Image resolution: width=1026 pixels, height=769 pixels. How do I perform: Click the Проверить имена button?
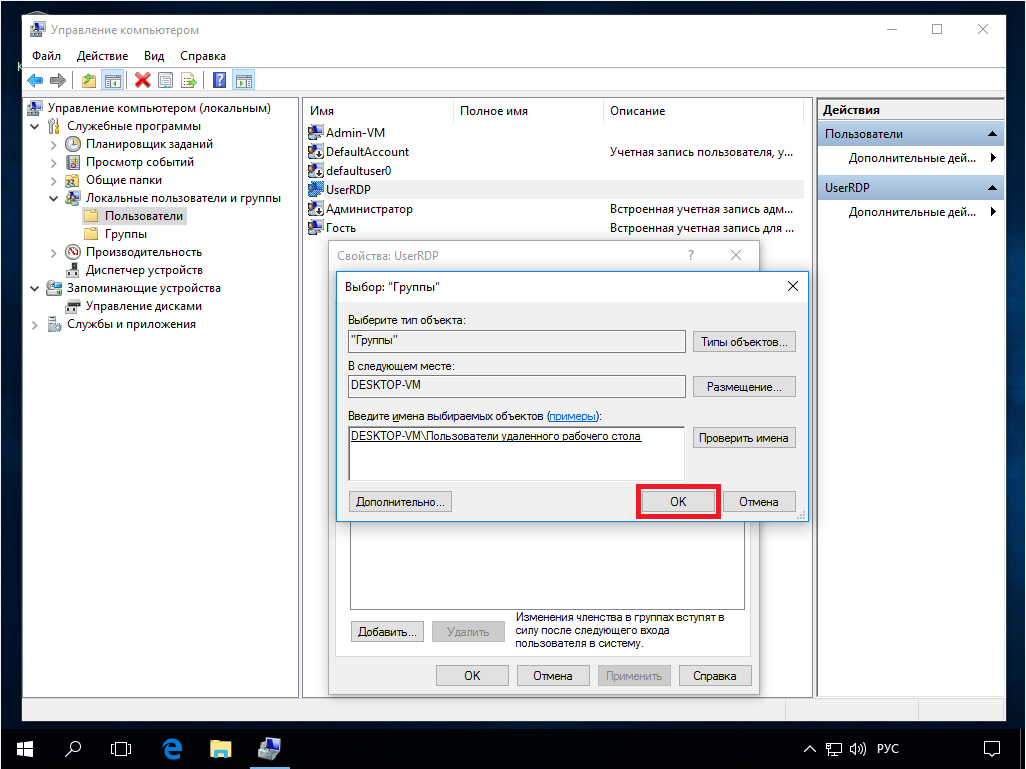743,438
